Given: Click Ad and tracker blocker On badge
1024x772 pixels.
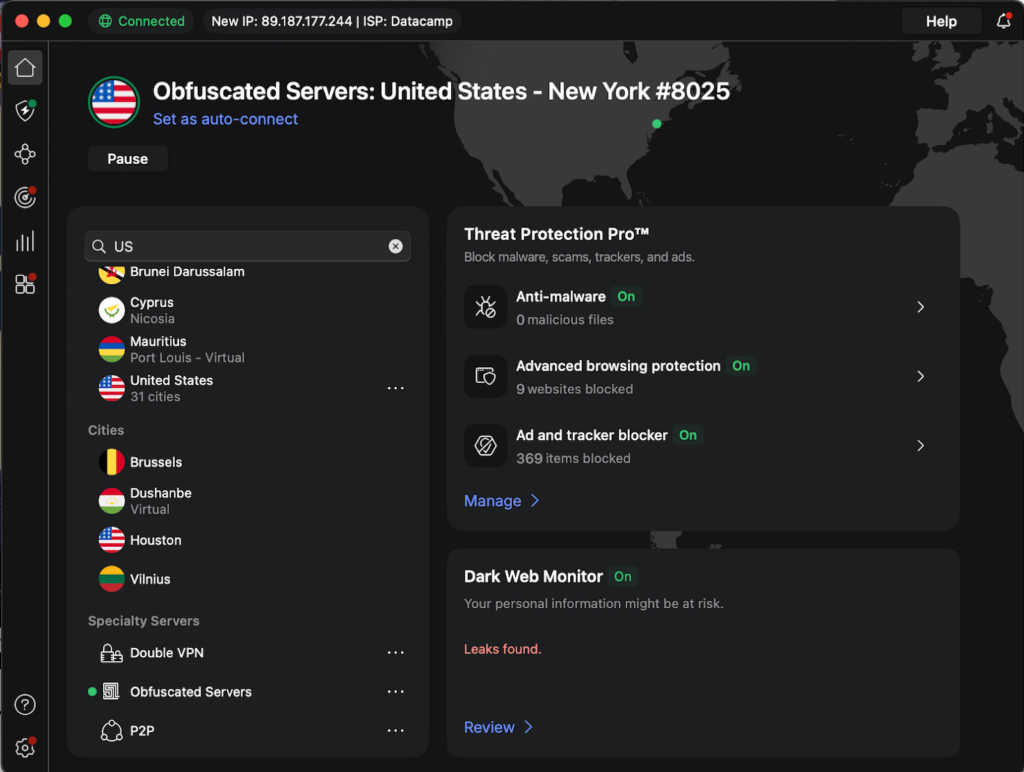Looking at the screenshot, I should coord(688,435).
